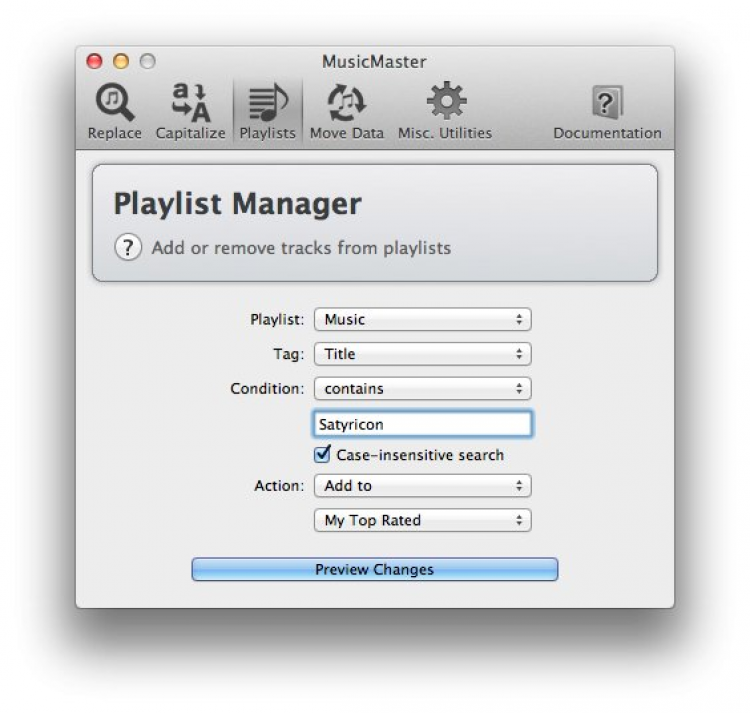Toggle Case-insensitive search checkbox
750x713 pixels.
(x=322, y=454)
